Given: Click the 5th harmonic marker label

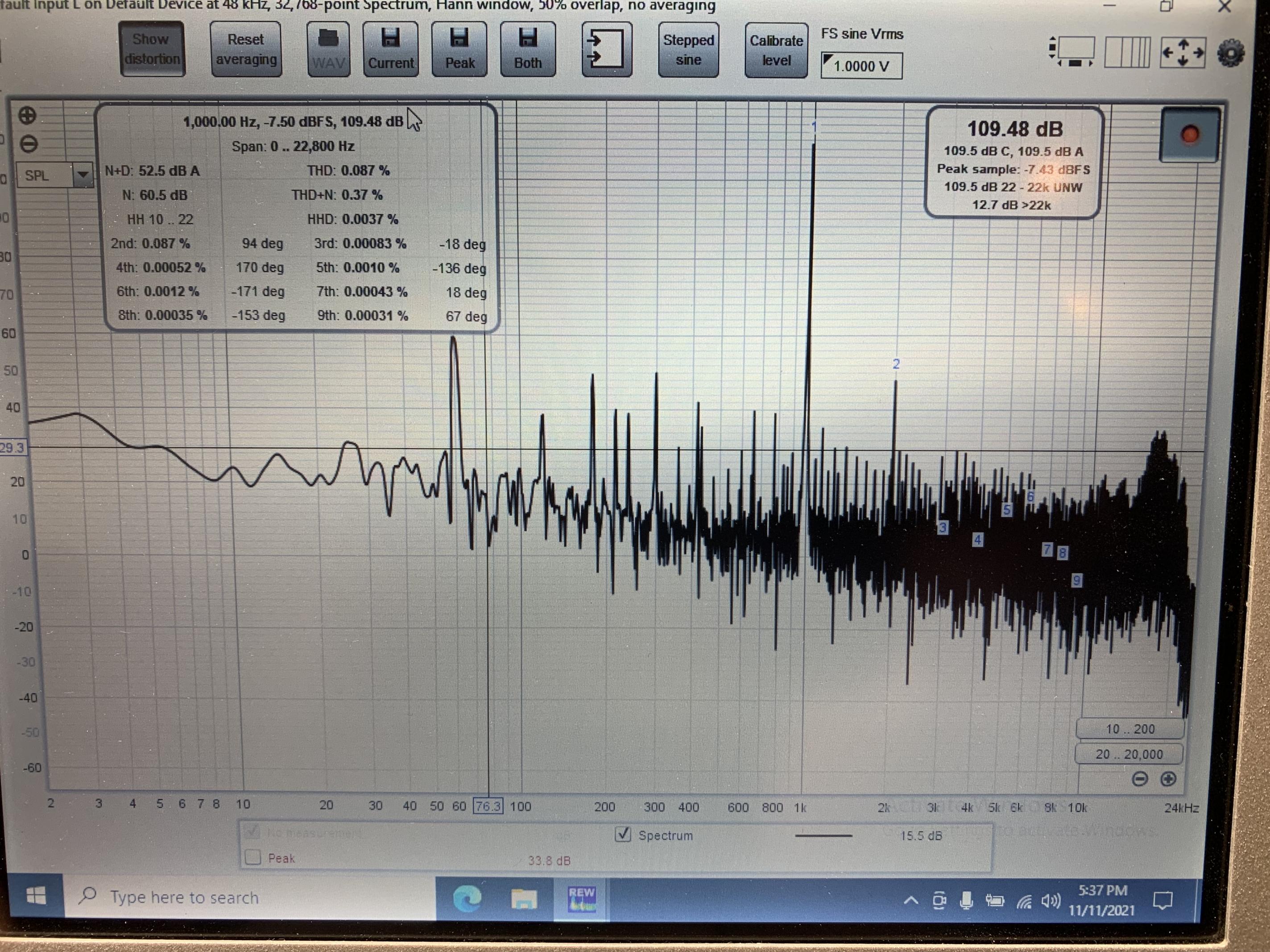Looking at the screenshot, I should (1006, 510).
